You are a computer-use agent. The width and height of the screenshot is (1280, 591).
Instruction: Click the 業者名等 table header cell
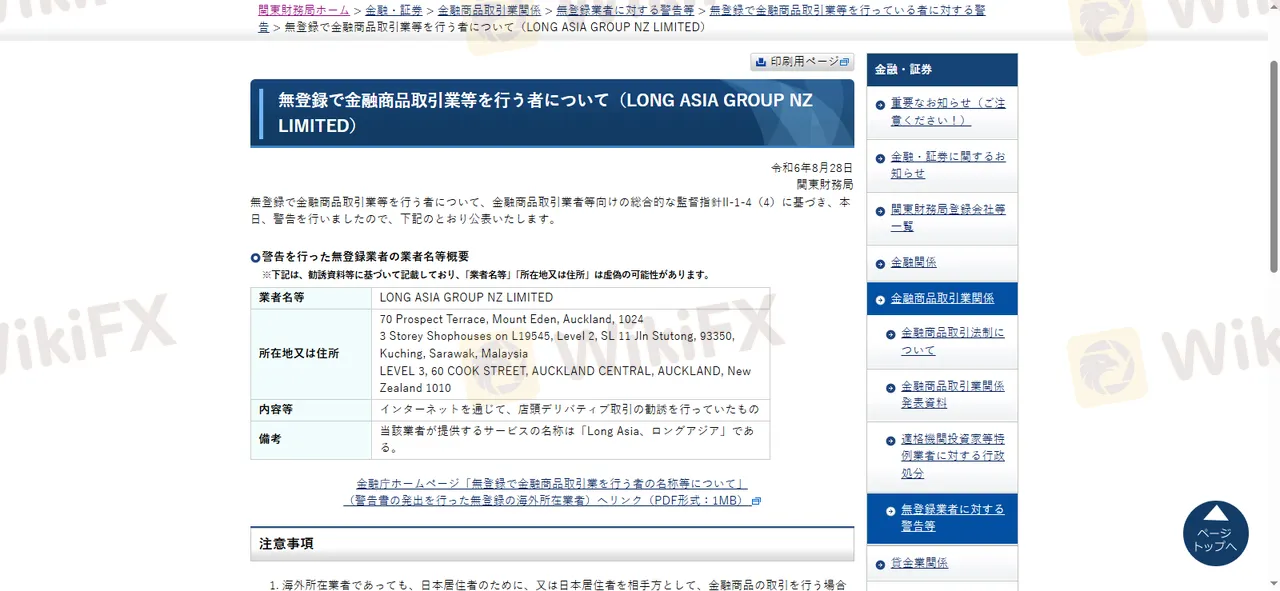311,298
